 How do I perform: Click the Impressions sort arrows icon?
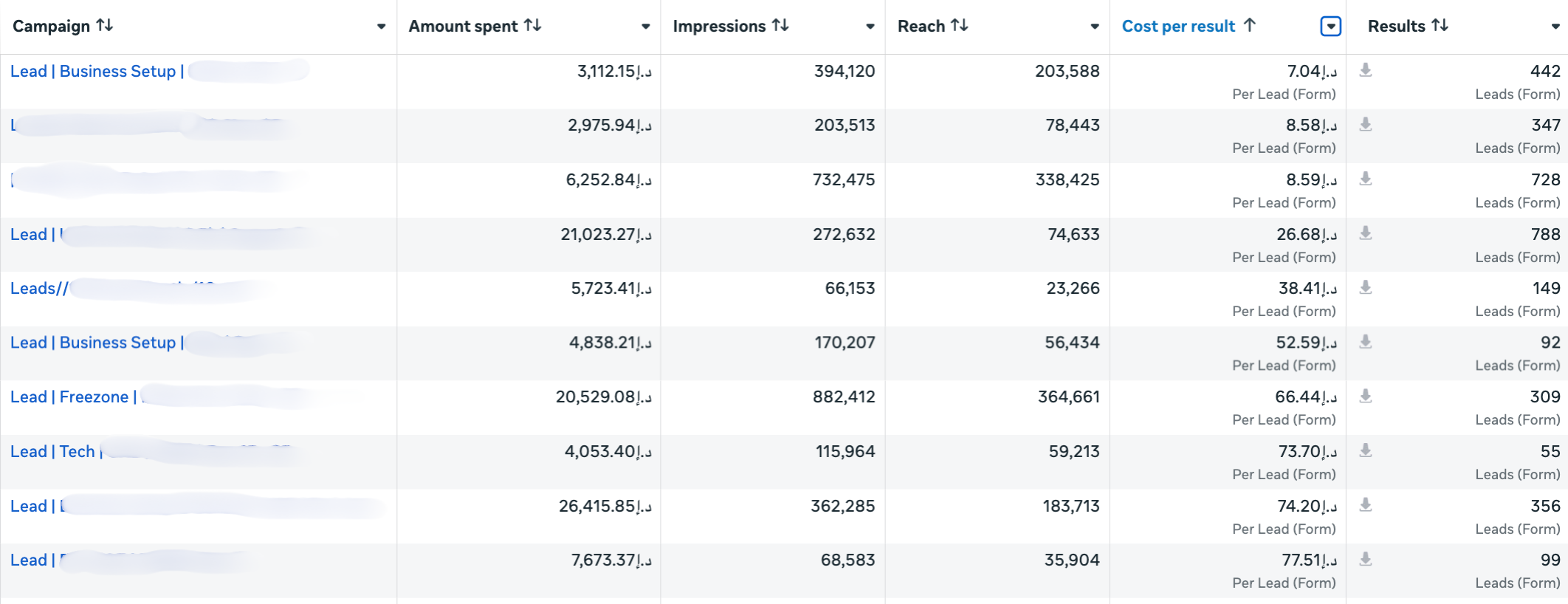coord(780,26)
